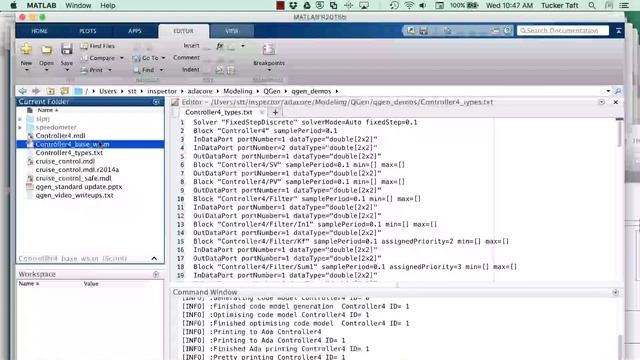Click the Print button
The width and height of the screenshot is (640, 360).
tap(92, 70)
